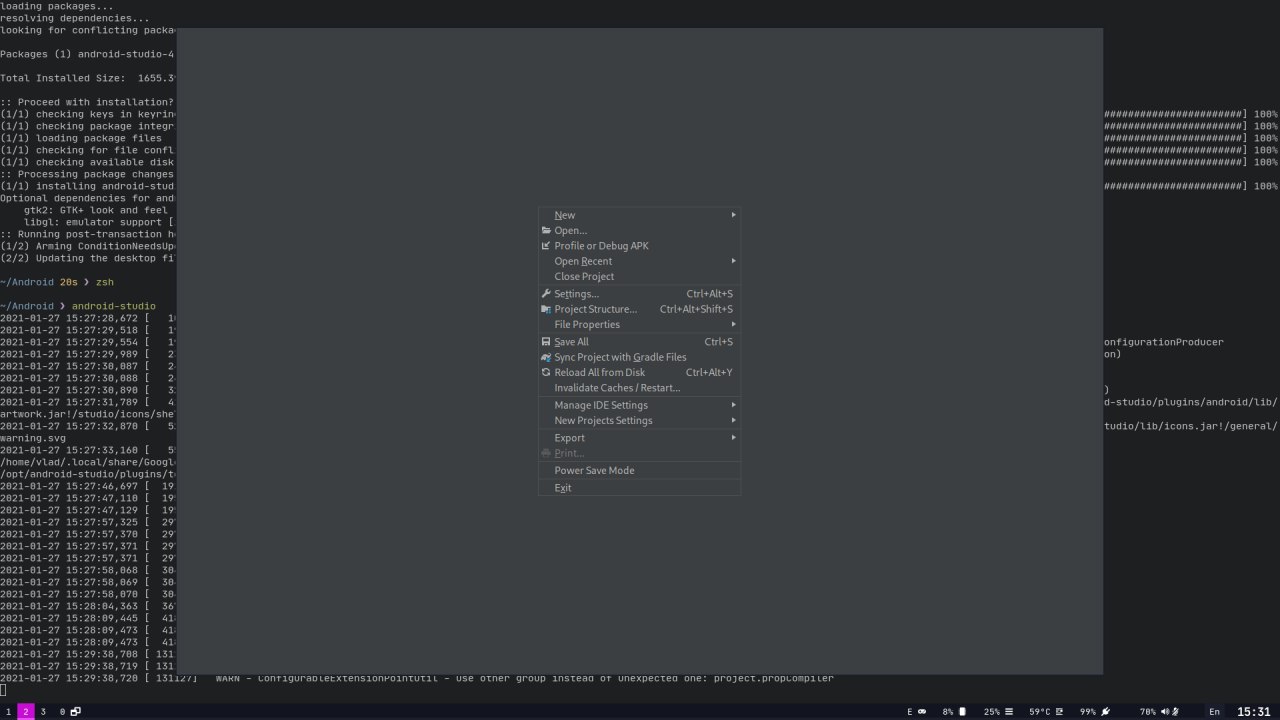1280x720 pixels.
Task: Switch to workspace 1
Action: click(x=8, y=712)
